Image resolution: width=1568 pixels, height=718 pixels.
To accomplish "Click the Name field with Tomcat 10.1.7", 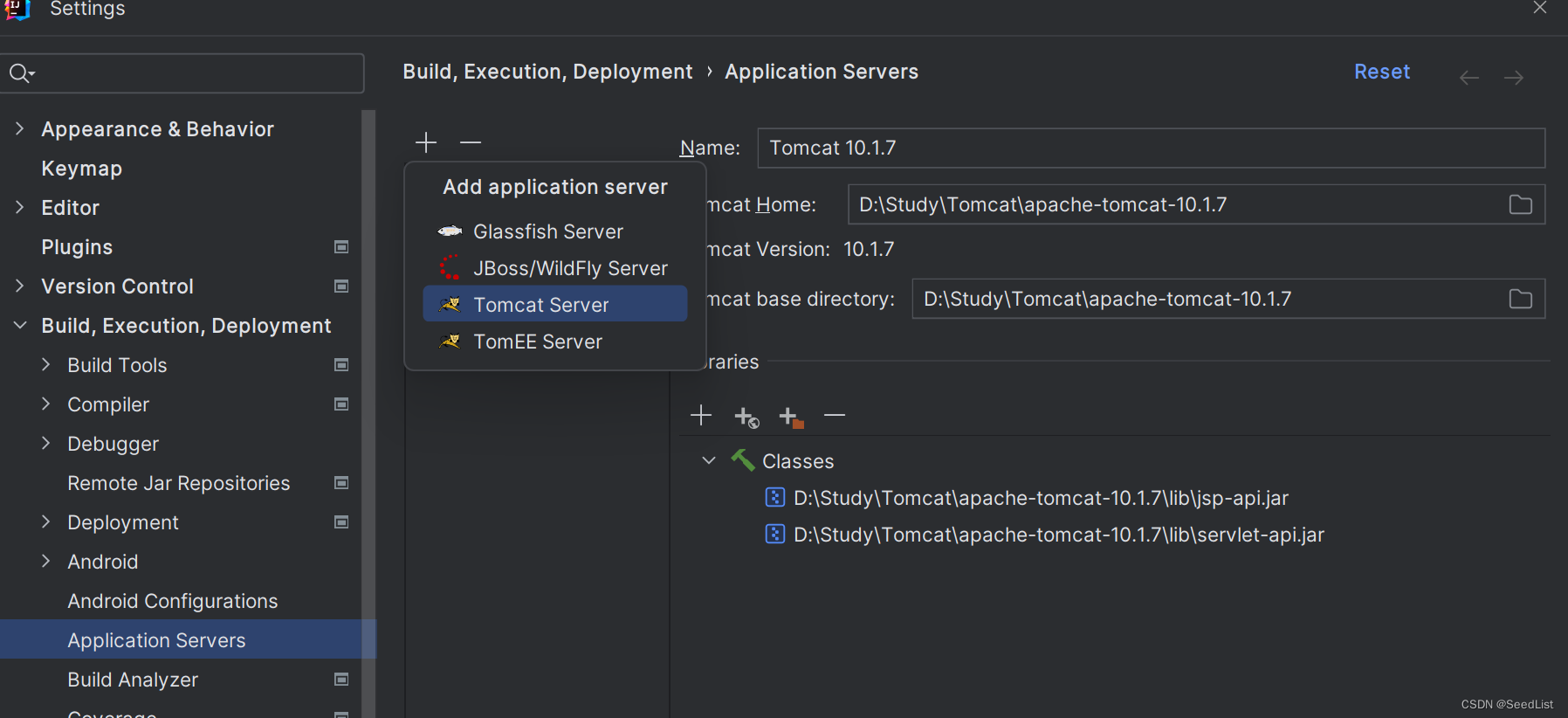I will pos(1152,148).
